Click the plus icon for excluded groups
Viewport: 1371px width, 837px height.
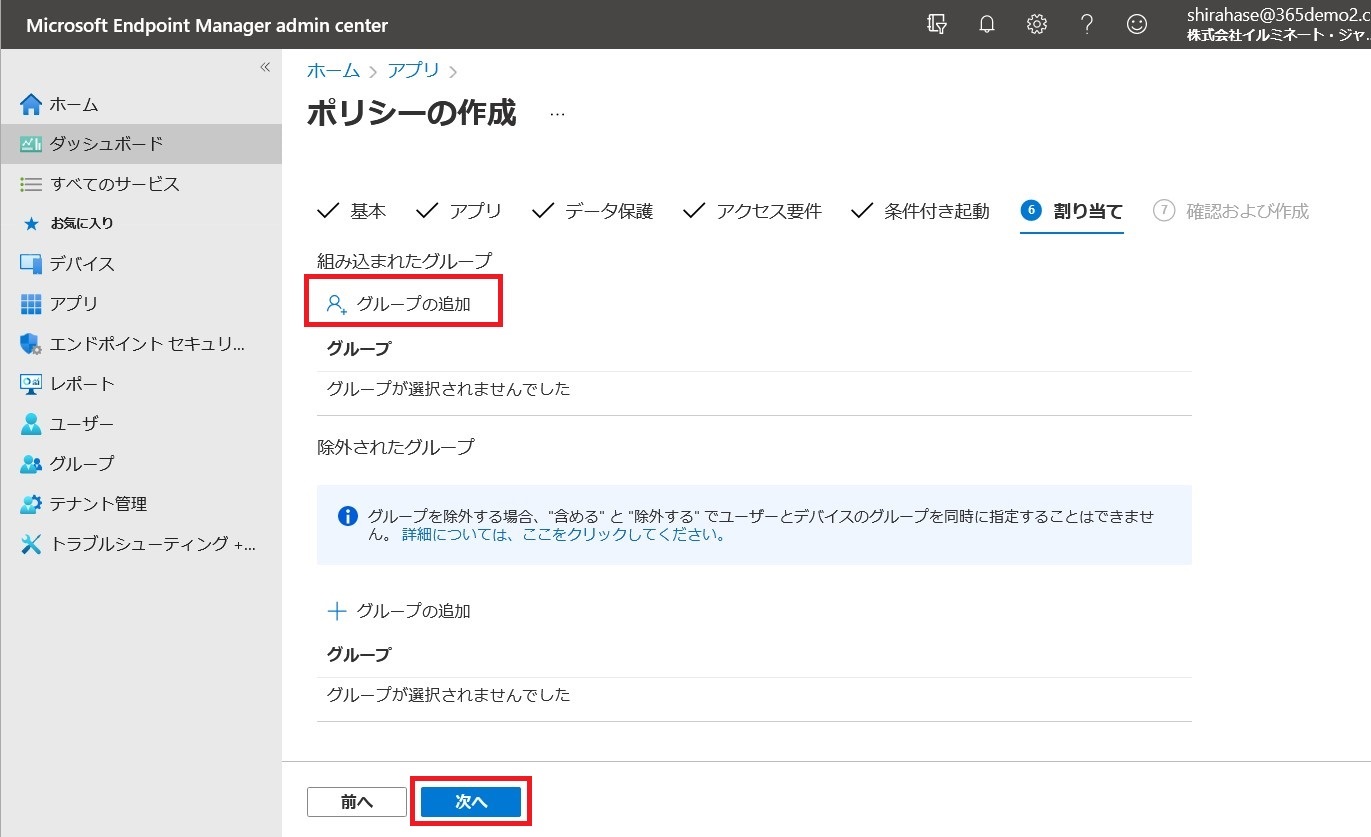pyautogui.click(x=337, y=611)
